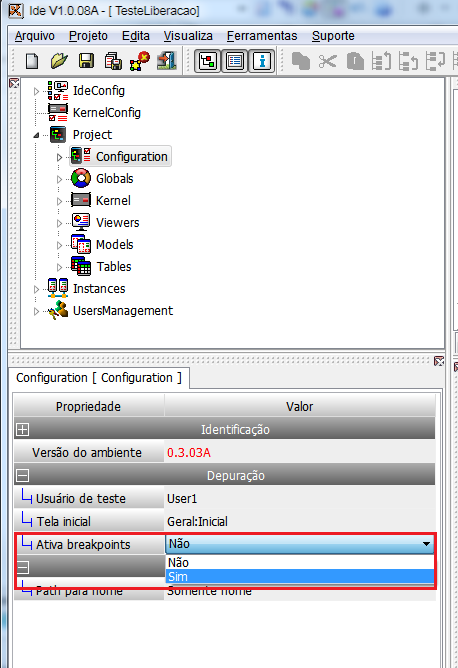Click the application icon in title bar
This screenshot has height=668, width=458.
click(16, 10)
